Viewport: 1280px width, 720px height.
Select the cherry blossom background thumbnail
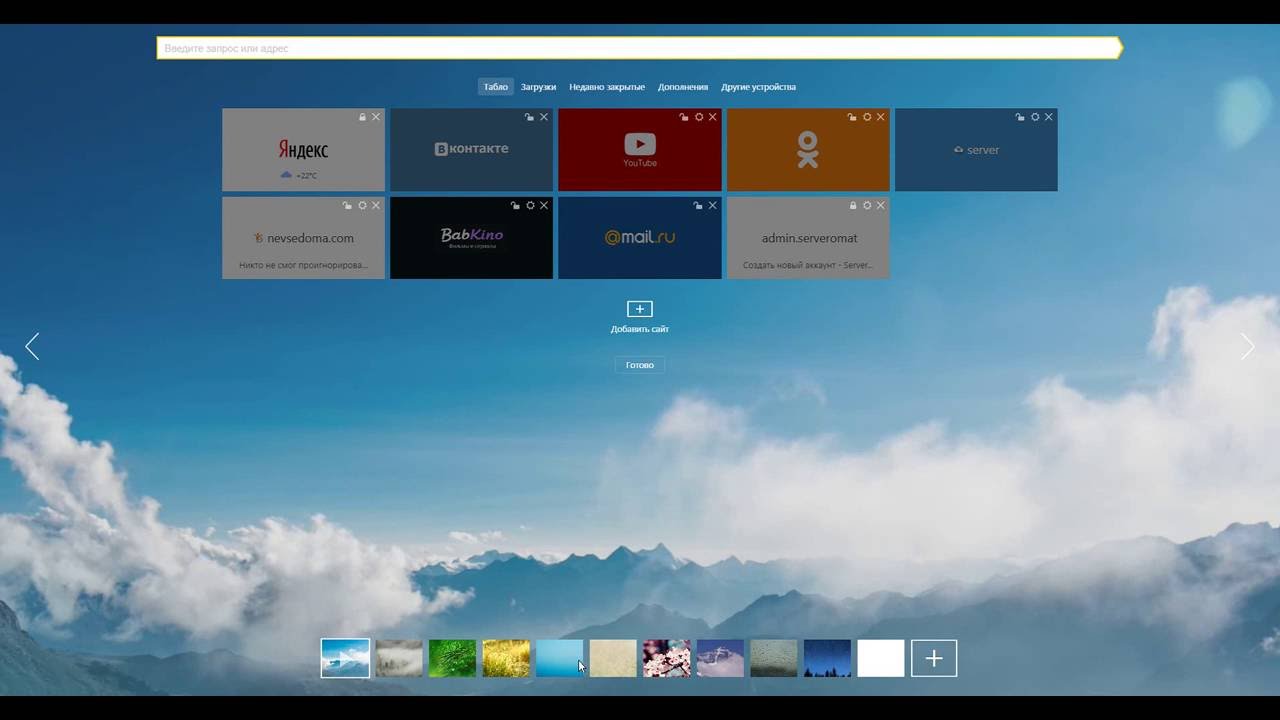(x=667, y=658)
